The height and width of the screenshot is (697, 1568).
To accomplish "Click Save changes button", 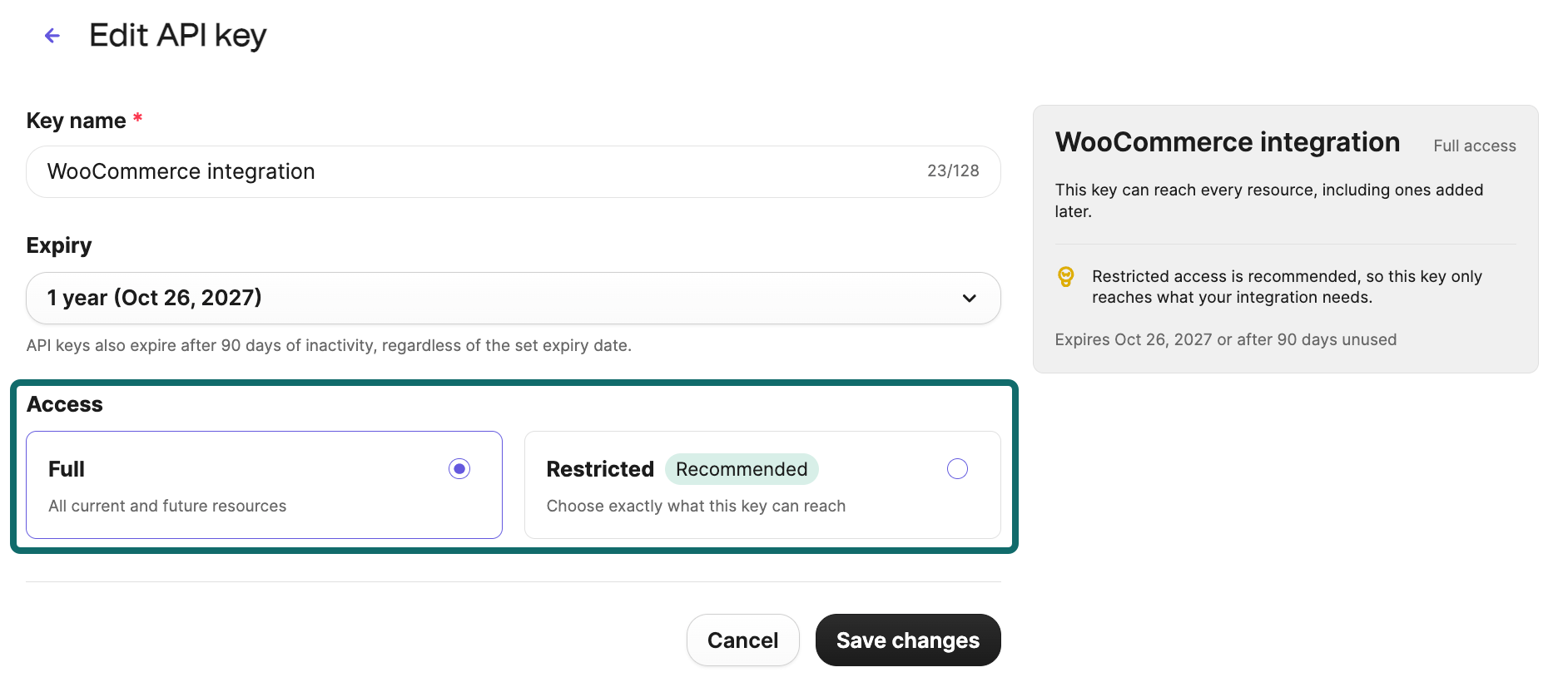I will 908,640.
